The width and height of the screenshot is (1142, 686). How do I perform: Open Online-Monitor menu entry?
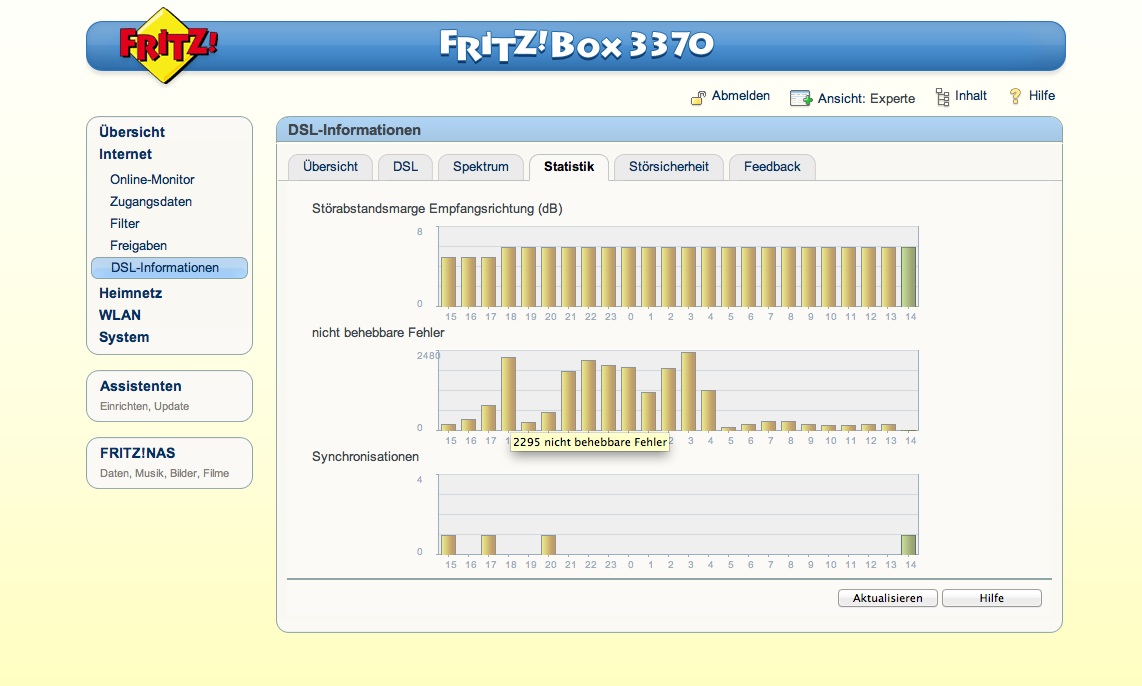tap(152, 179)
